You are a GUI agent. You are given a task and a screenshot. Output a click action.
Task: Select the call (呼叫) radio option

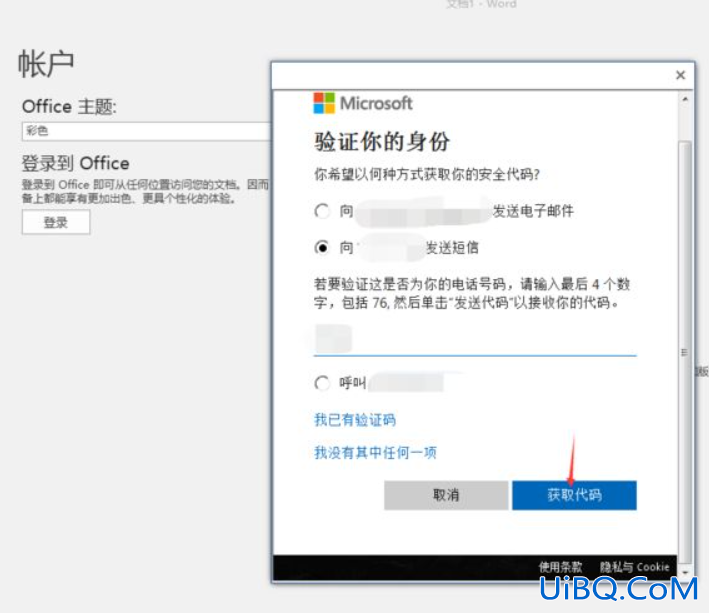tap(322, 383)
